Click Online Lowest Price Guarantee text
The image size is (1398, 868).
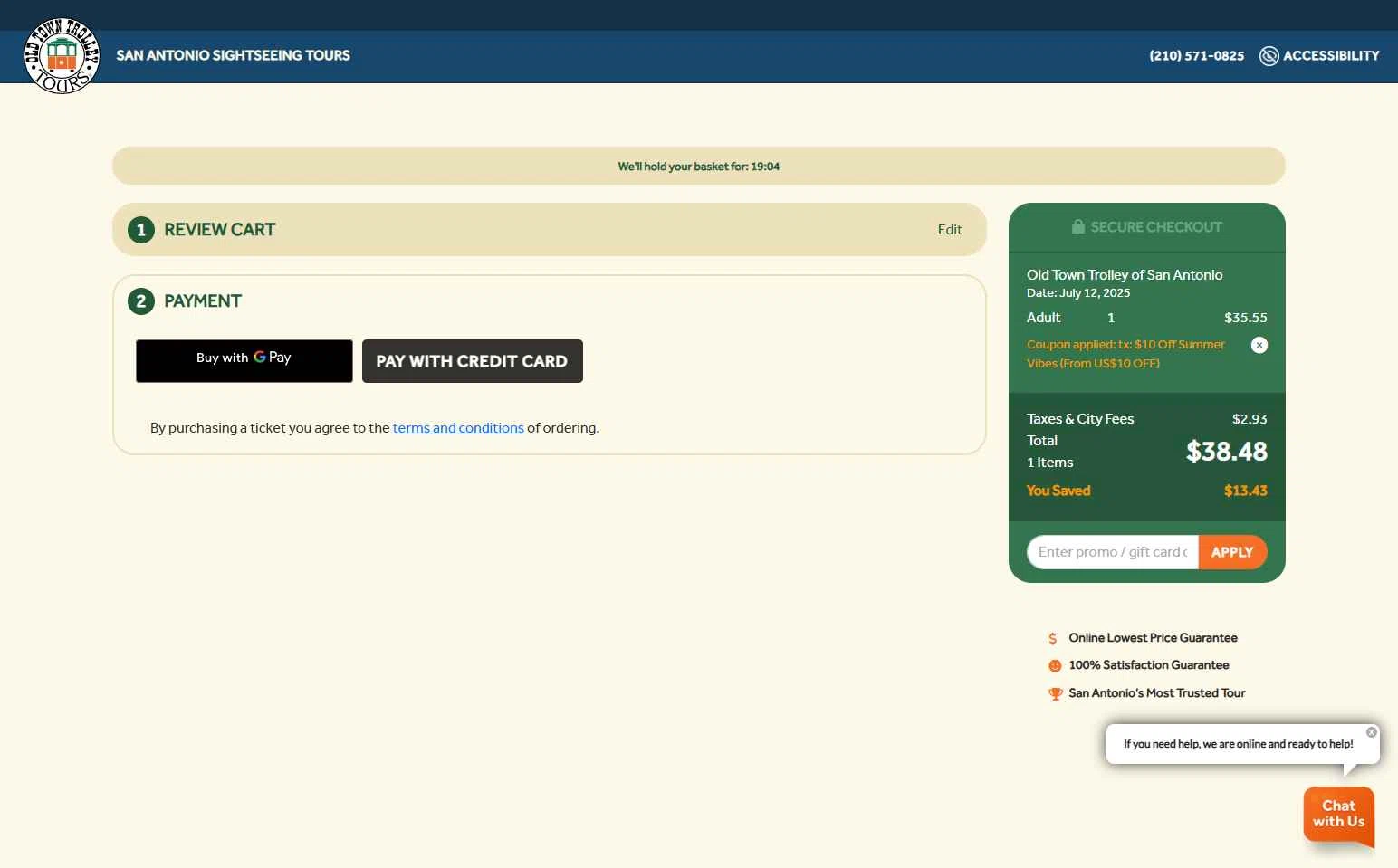1153,638
